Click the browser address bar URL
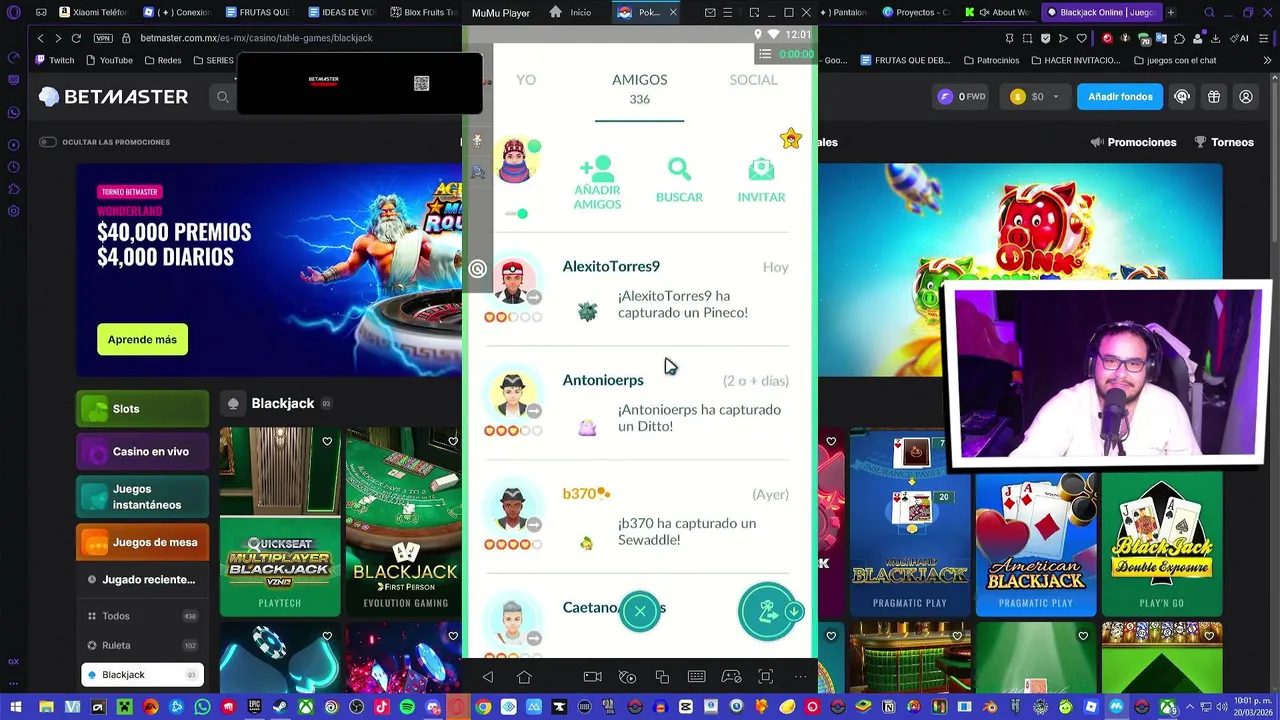Image resolution: width=1280 pixels, height=720 pixels. (x=256, y=38)
